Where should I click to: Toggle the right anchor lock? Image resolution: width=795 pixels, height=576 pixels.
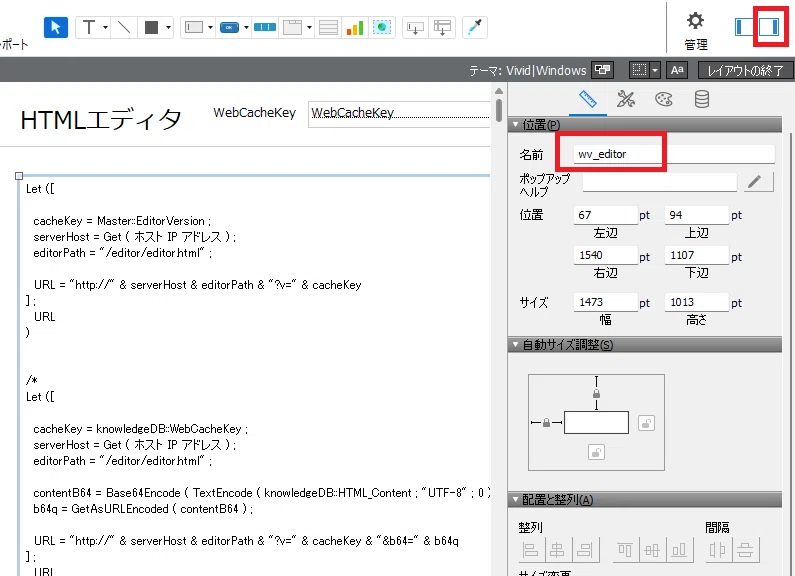[646, 423]
